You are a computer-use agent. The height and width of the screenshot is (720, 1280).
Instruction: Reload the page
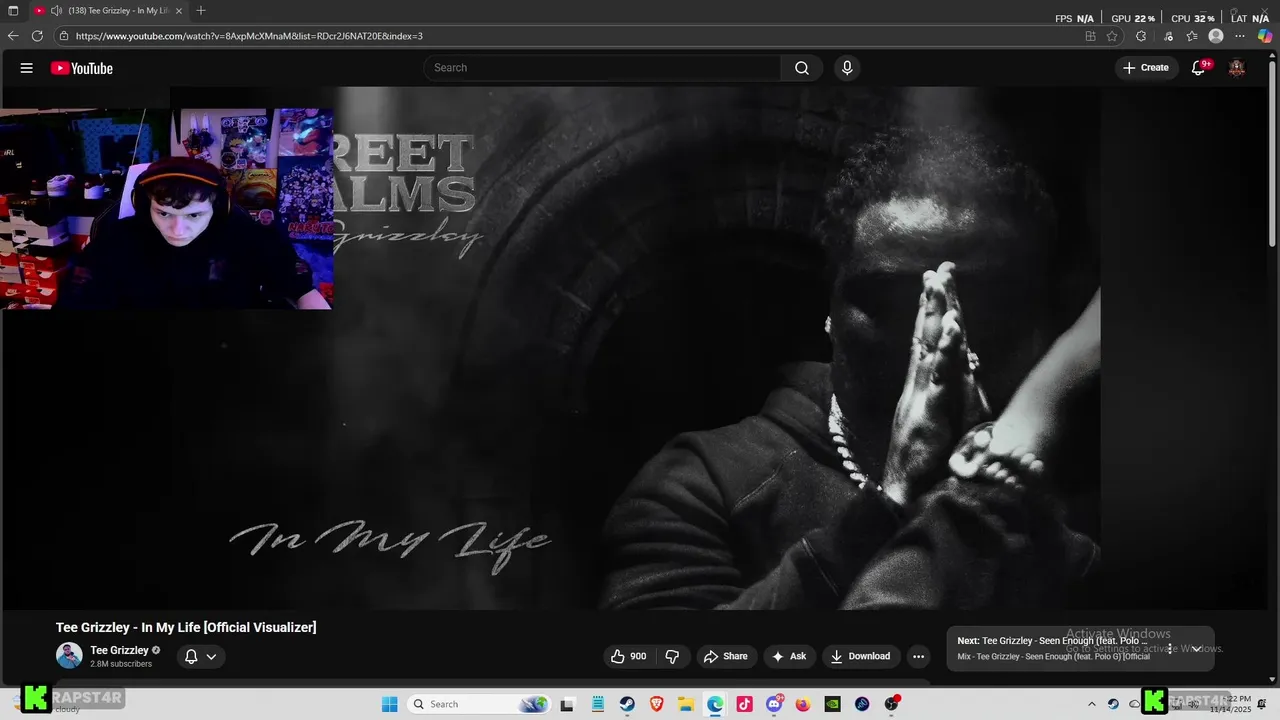point(37,36)
